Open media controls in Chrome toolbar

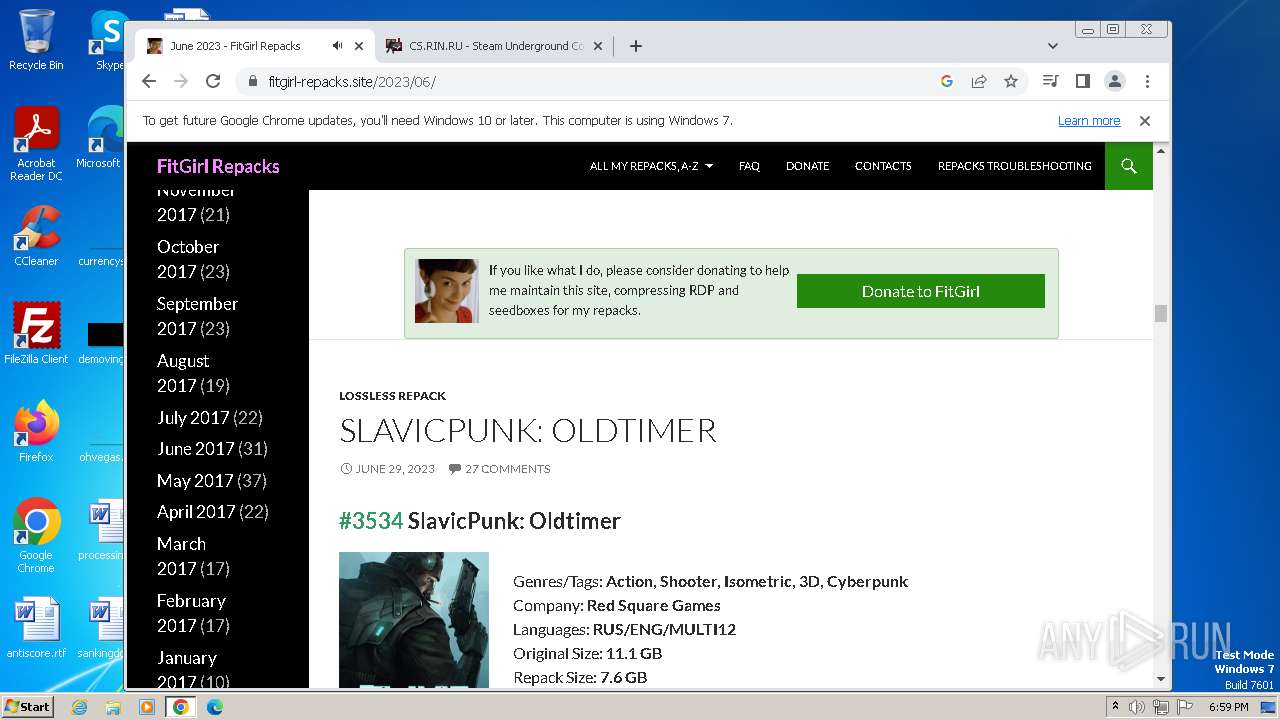[x=1050, y=81]
